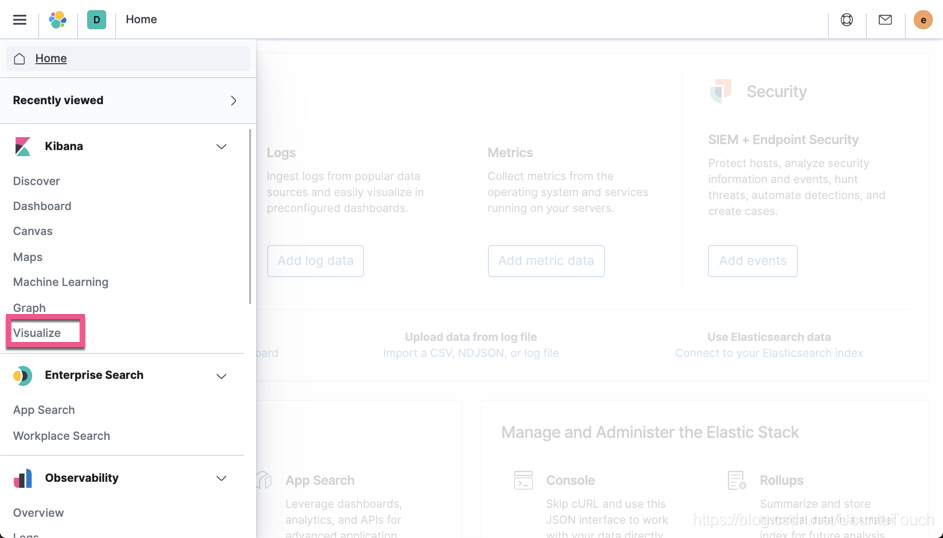Viewport: 943px width, 538px height.
Task: Click the Rollups document icon
Action: pyautogui.click(x=737, y=480)
